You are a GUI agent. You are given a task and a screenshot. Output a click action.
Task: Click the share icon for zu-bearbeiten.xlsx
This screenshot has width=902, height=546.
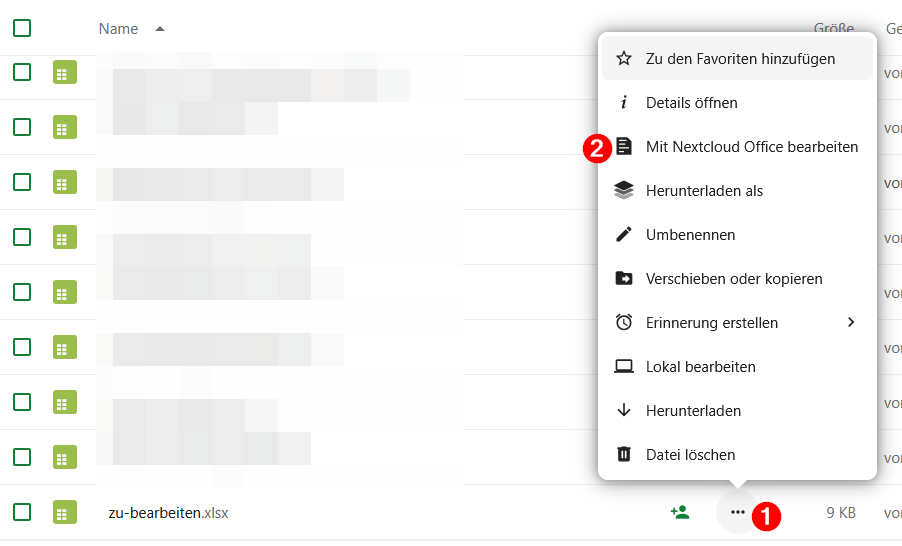tap(680, 513)
